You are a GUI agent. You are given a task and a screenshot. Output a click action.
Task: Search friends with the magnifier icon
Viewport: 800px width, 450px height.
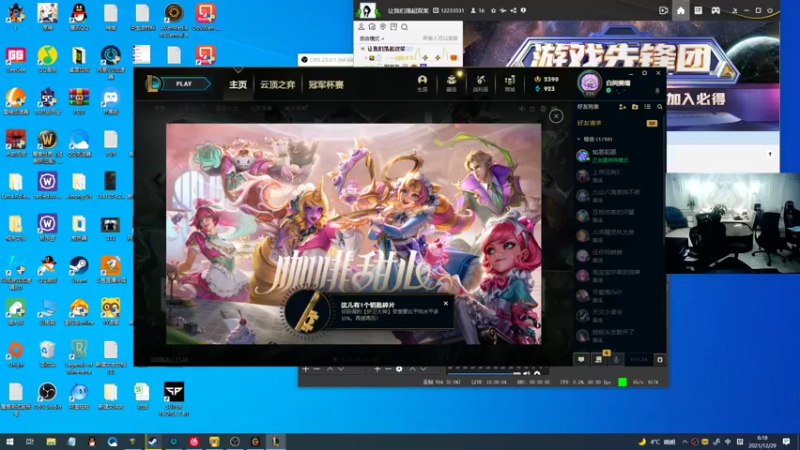point(660,107)
